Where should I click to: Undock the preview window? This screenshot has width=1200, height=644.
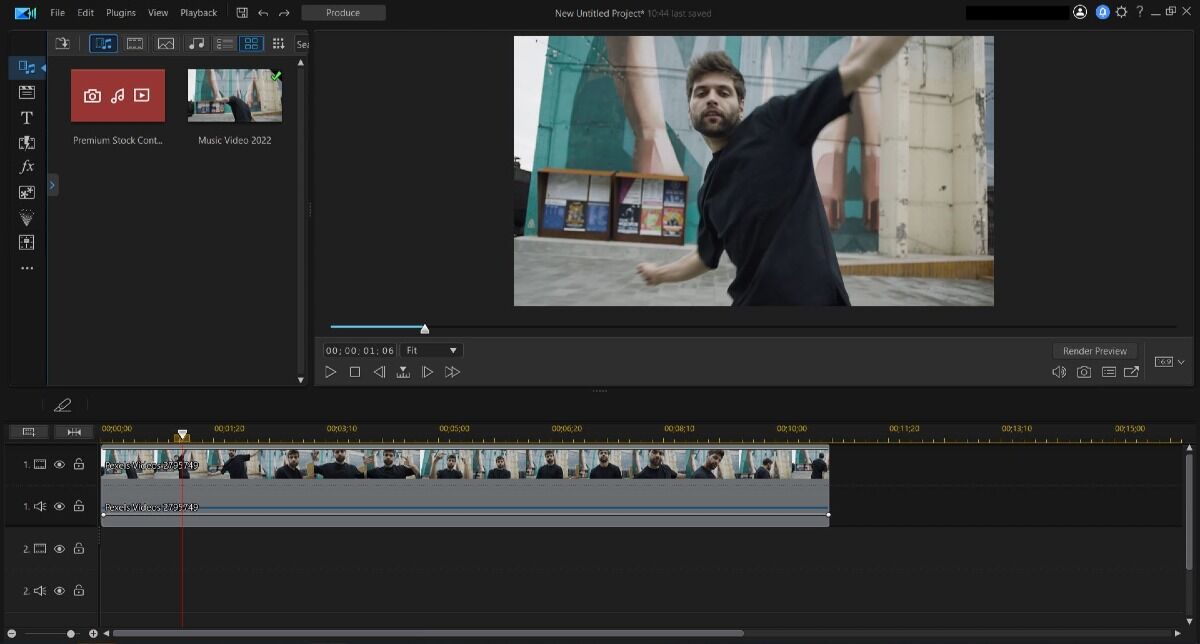pyautogui.click(x=1132, y=372)
